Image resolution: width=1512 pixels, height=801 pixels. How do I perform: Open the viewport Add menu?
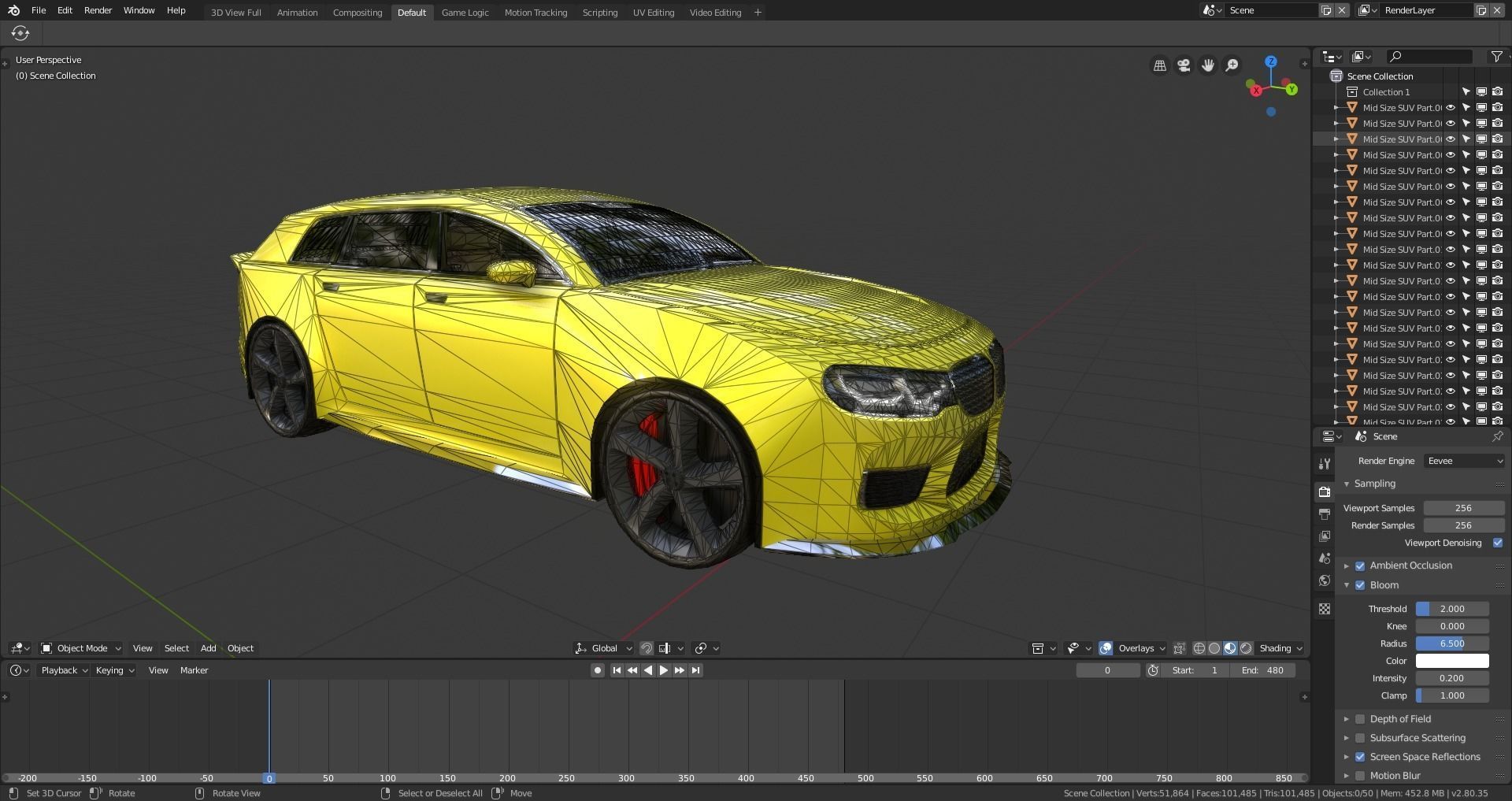(x=208, y=648)
